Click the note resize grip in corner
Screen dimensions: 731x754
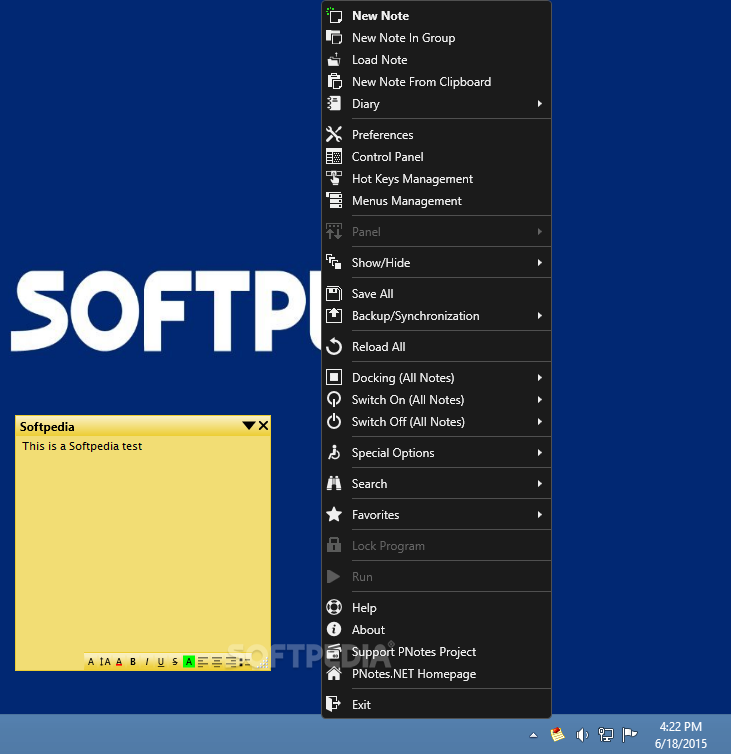[x=263, y=663]
